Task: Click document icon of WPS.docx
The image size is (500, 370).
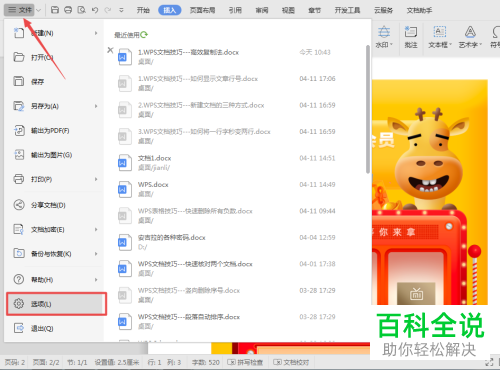Action: (125, 189)
